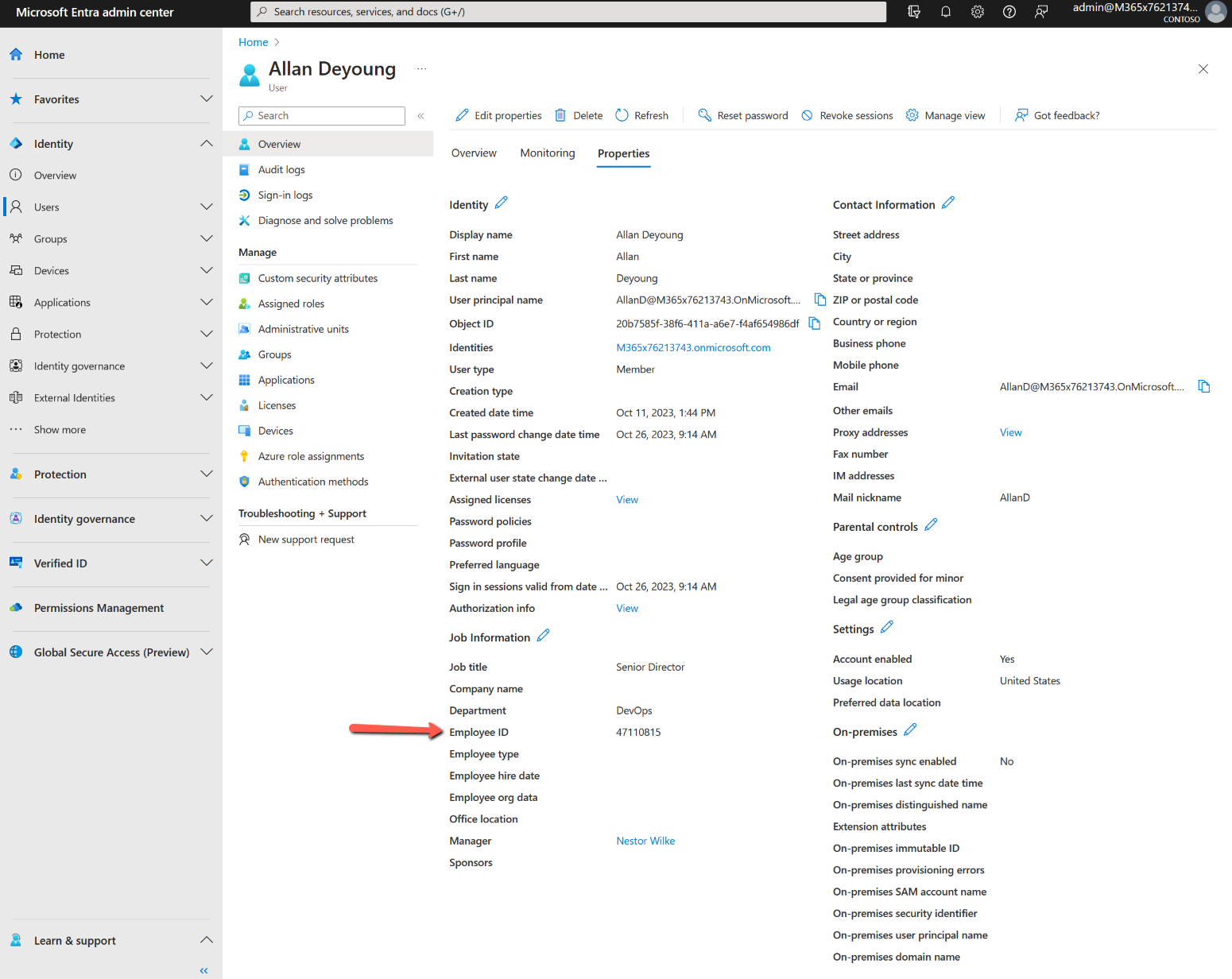Expand the Favorites section
Viewport: 1232px width, 979px height.
pos(207,99)
